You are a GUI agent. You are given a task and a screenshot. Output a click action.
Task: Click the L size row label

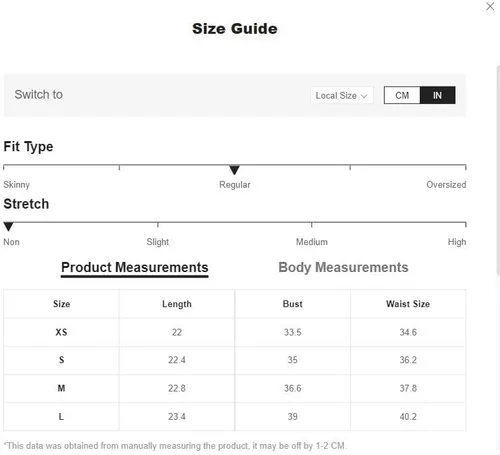pyautogui.click(x=61, y=417)
